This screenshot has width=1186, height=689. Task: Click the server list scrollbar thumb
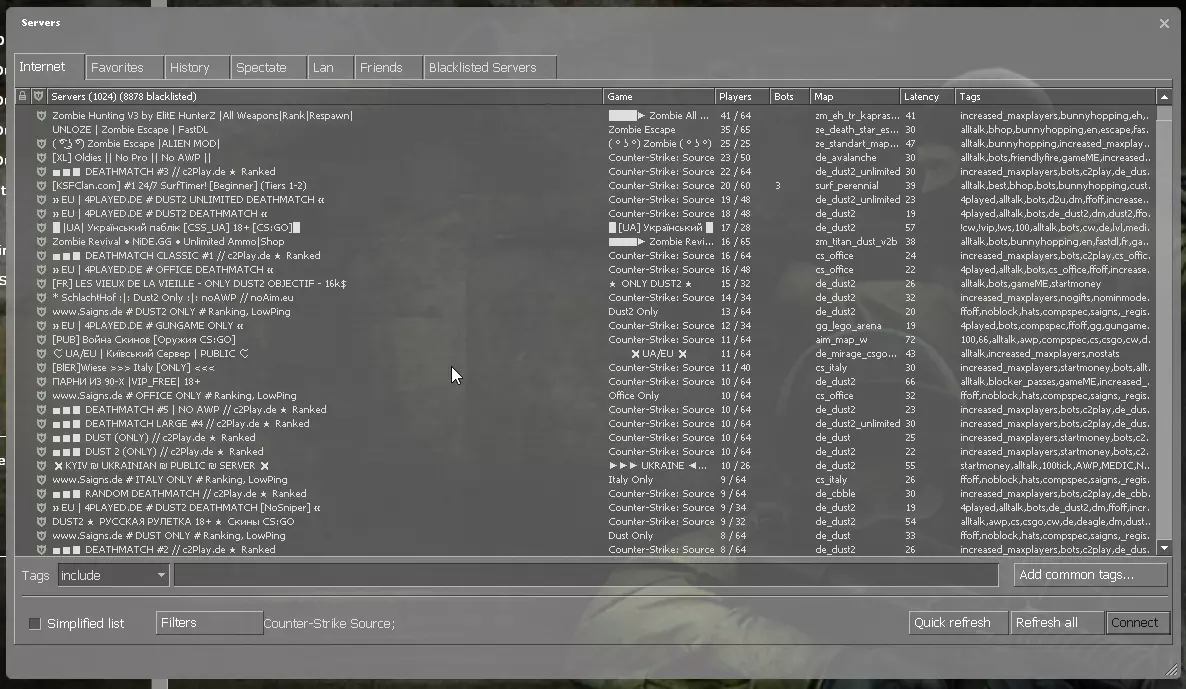1164,113
